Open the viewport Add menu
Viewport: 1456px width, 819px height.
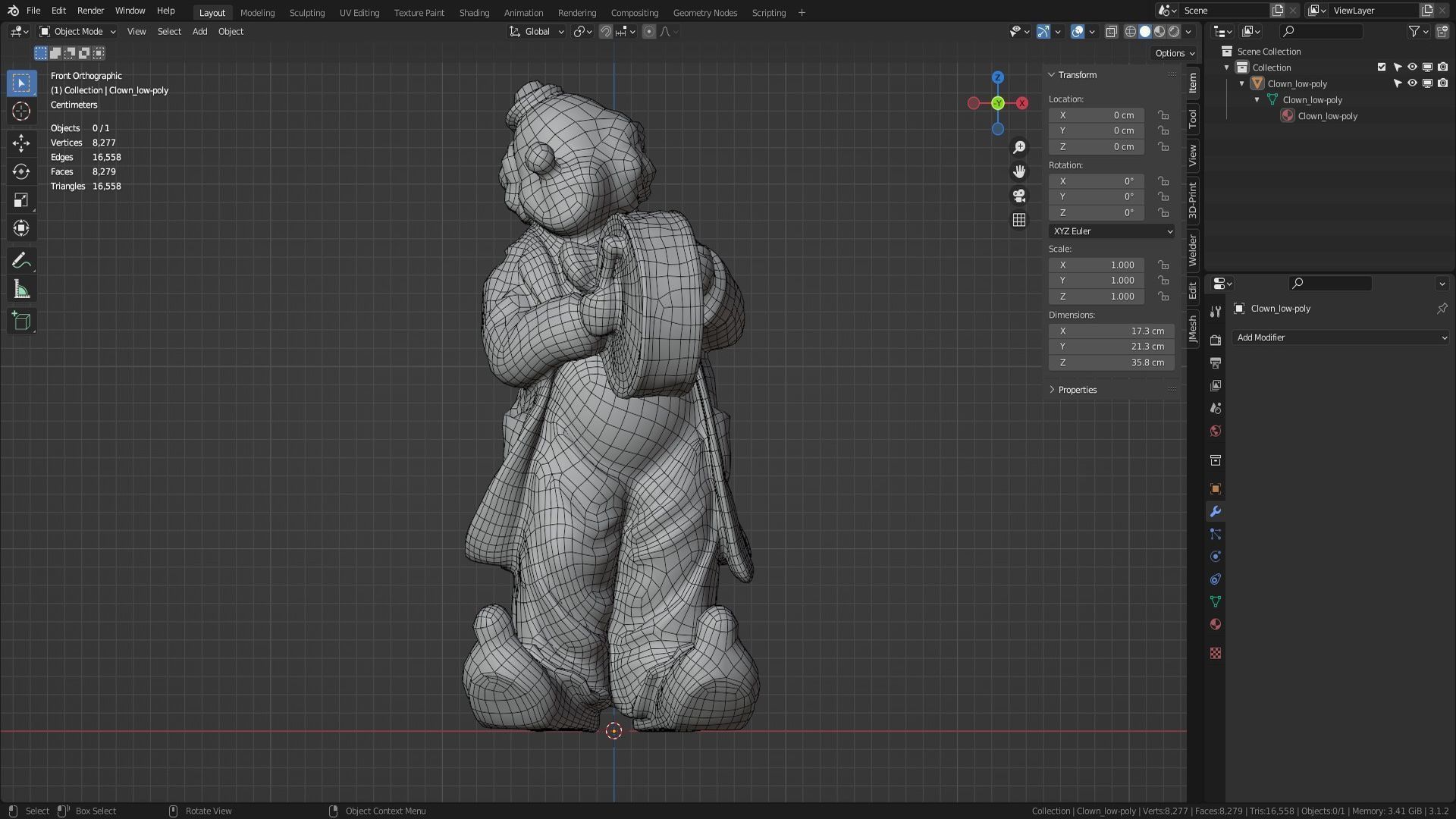[199, 31]
